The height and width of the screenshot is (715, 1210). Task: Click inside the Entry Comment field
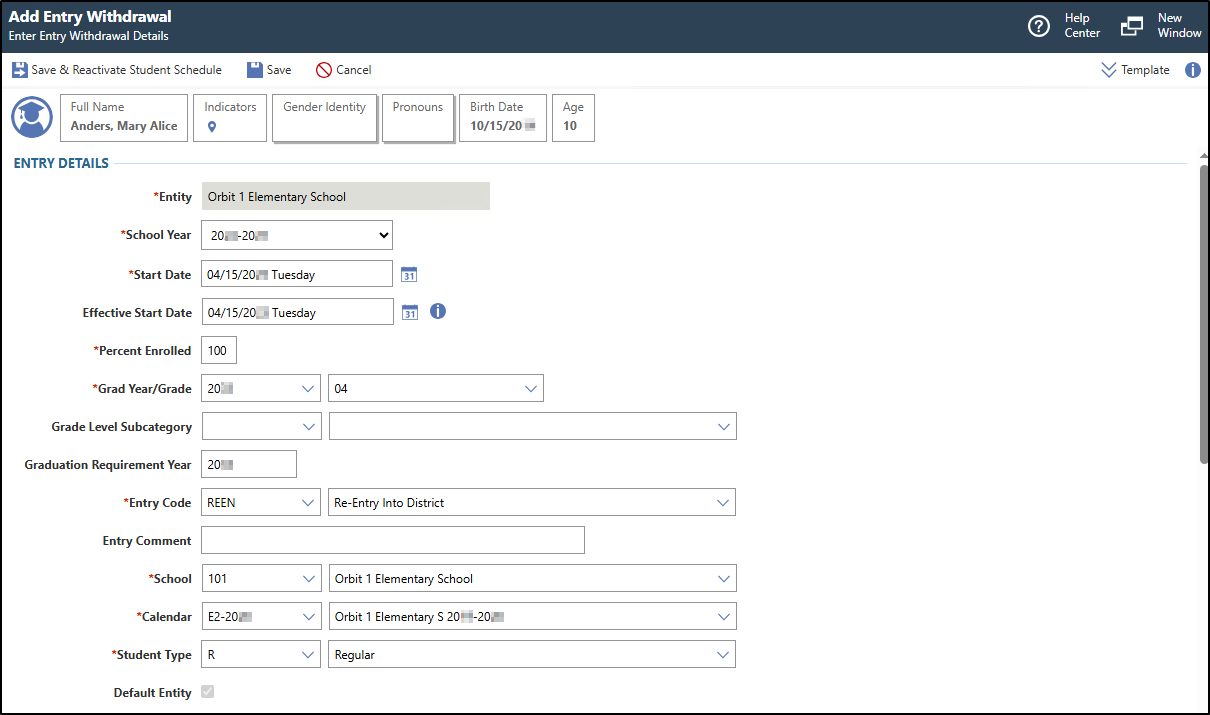[392, 540]
